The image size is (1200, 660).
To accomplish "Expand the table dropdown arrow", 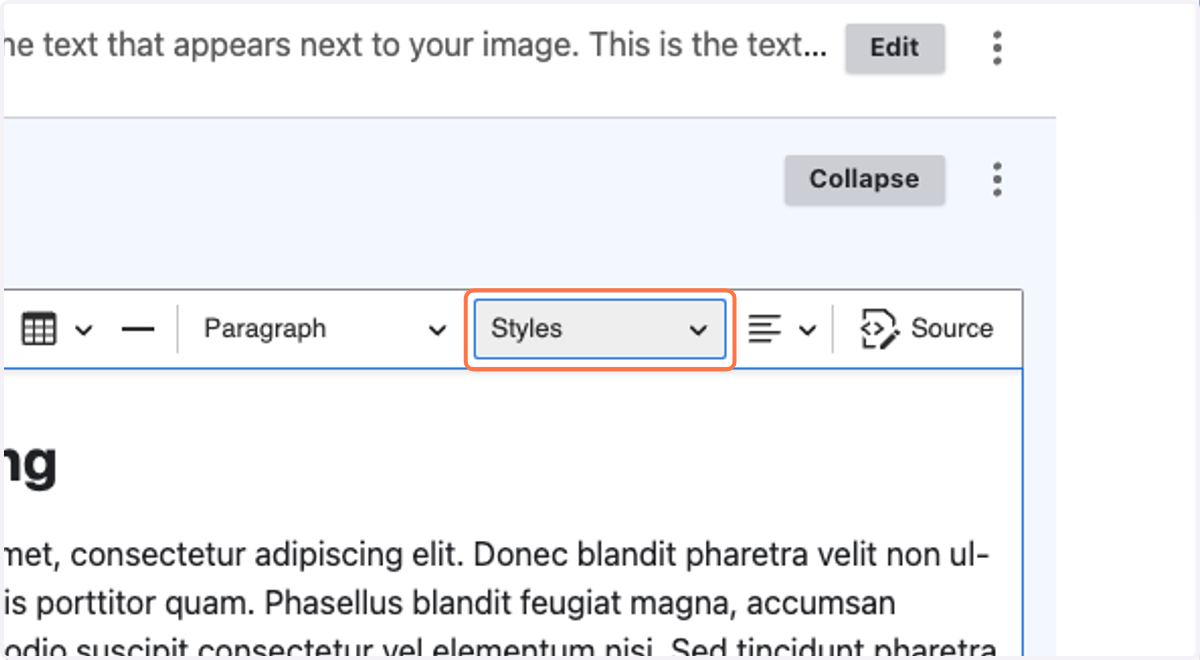I will pyautogui.click(x=84, y=330).
